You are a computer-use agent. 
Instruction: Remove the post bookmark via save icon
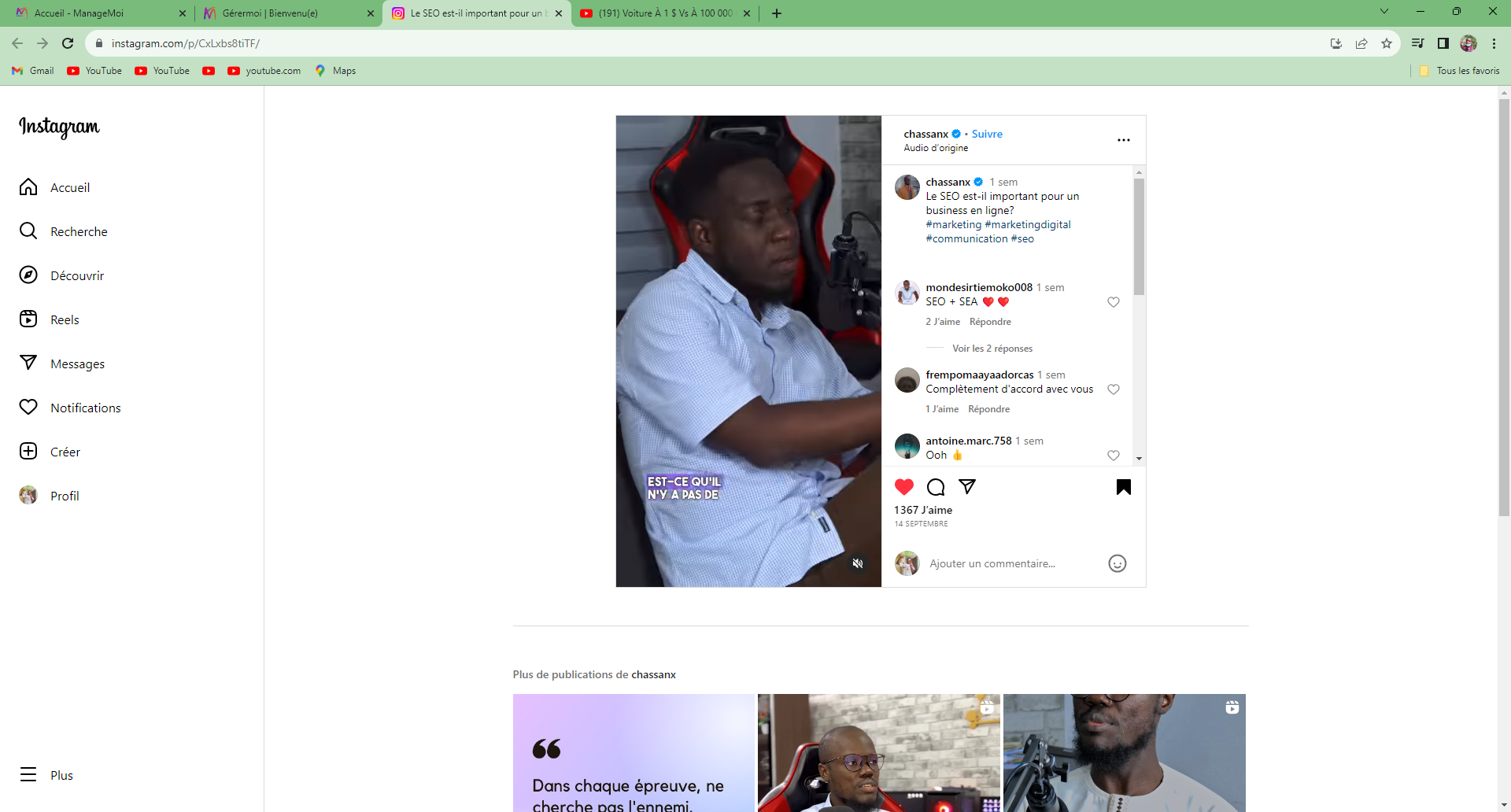[1123, 487]
